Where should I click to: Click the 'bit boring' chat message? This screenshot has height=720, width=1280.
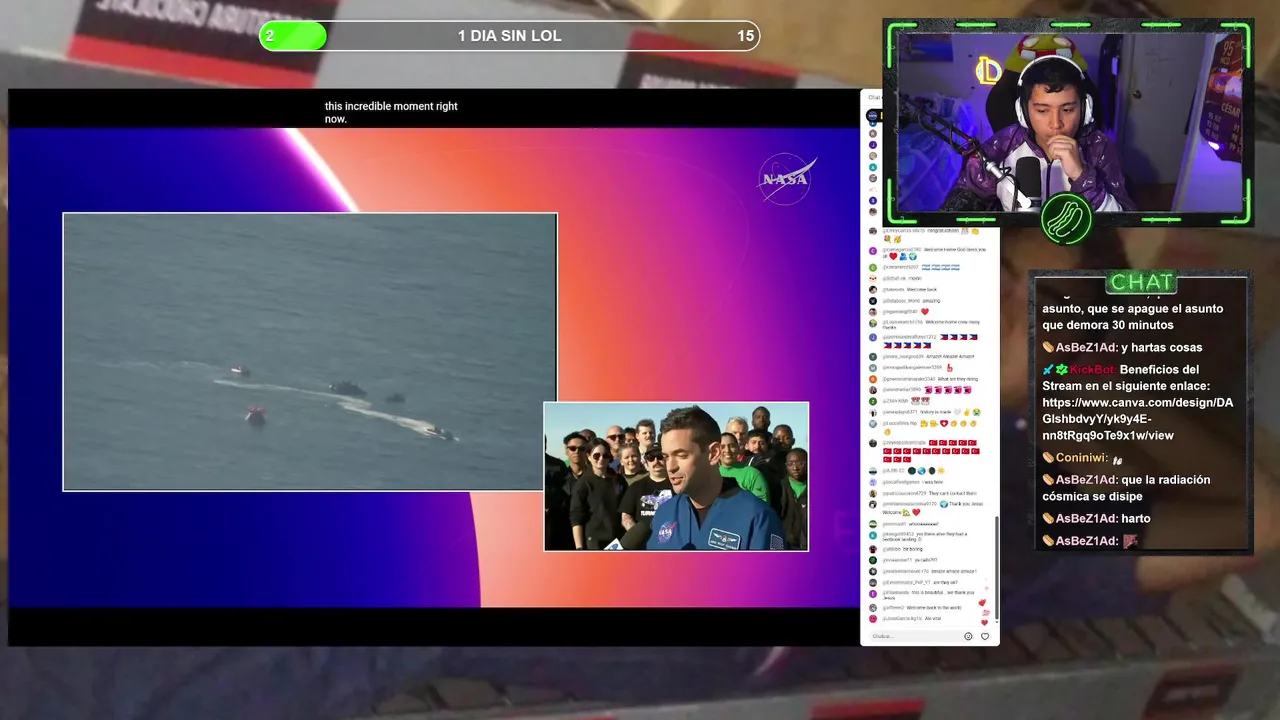point(913,549)
